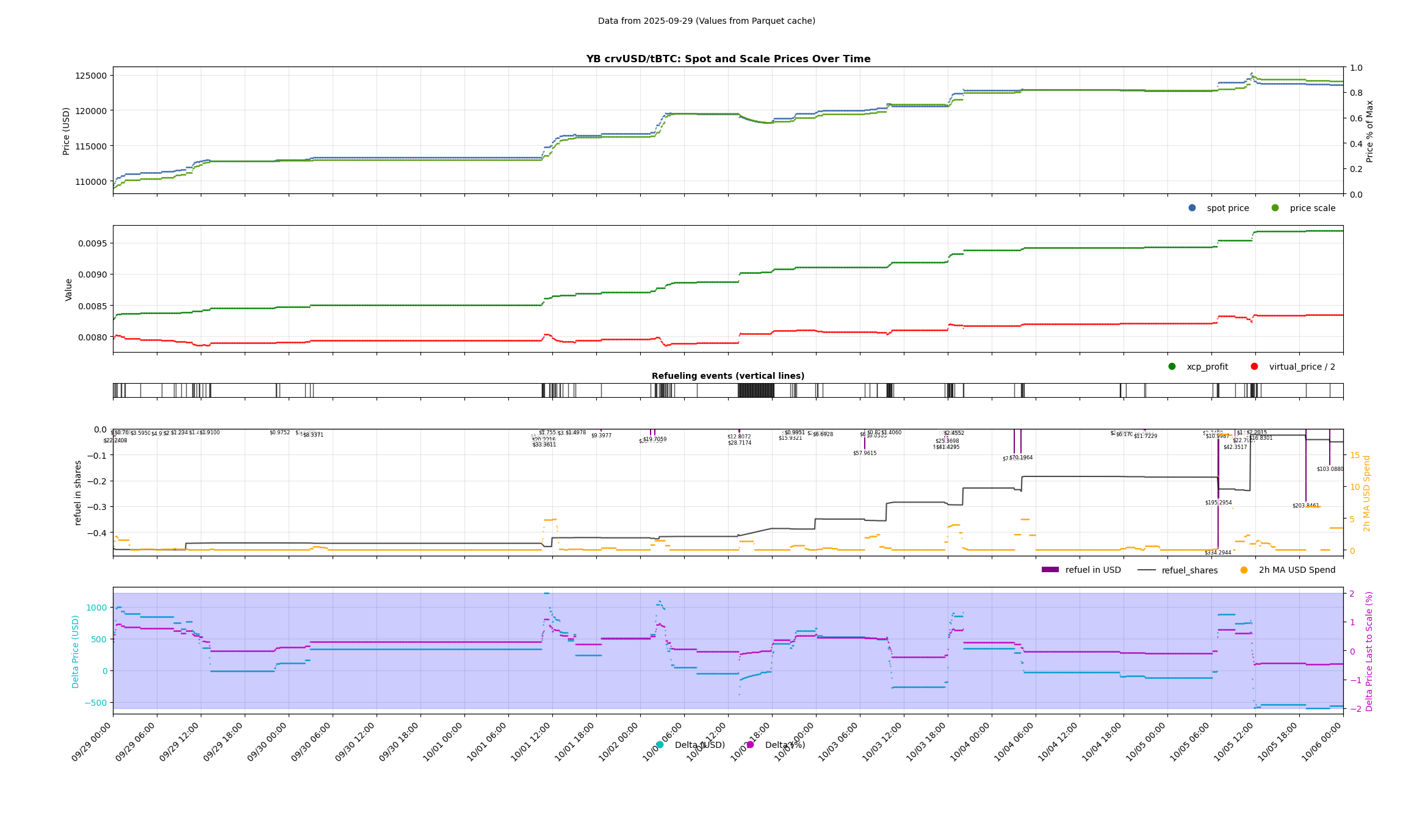The height and width of the screenshot is (840, 1414).
Task: Click the green xcp_profit legend dot
Action: (x=1172, y=367)
